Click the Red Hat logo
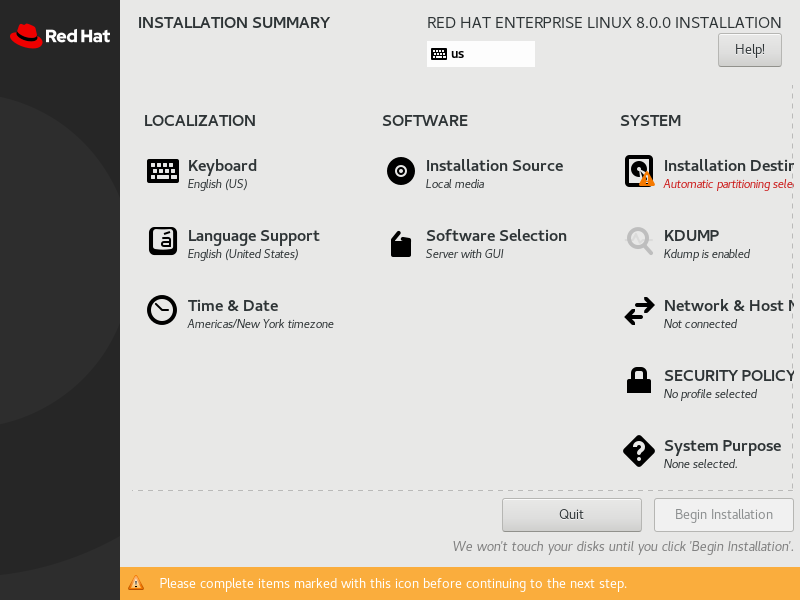This screenshot has width=800, height=600. click(60, 36)
